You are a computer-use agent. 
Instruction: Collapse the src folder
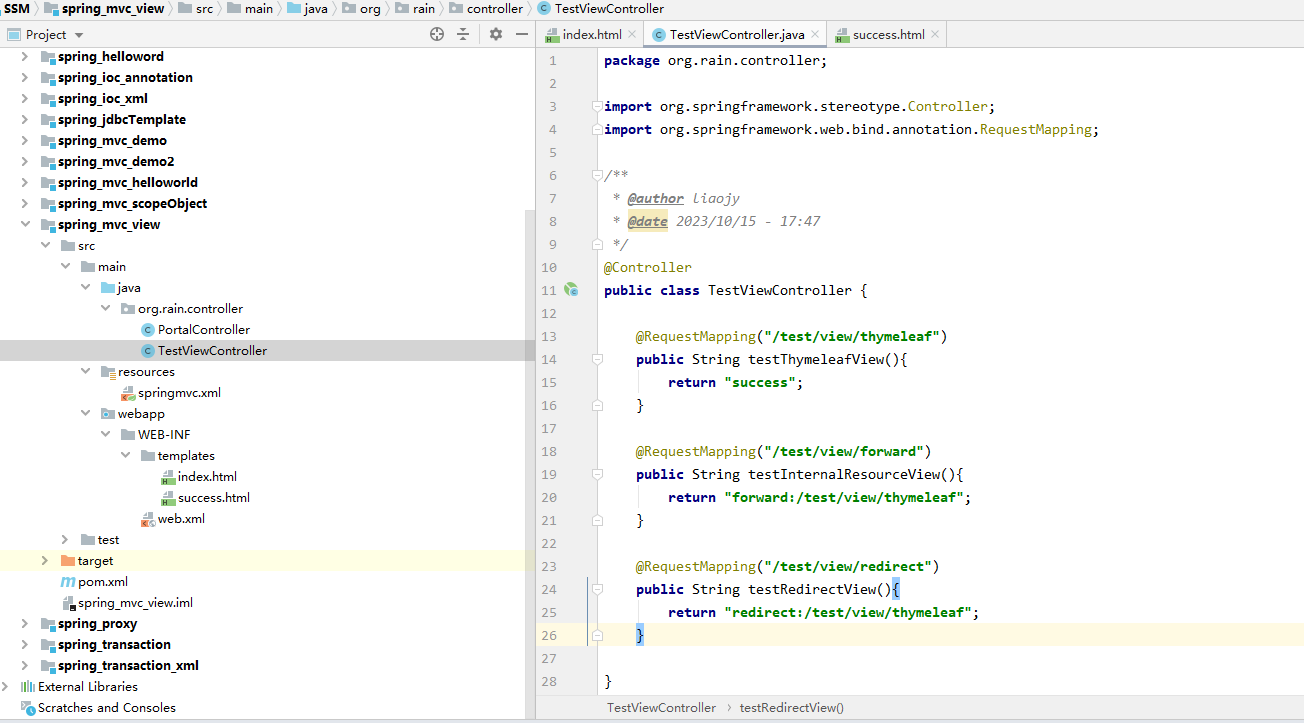(45, 246)
